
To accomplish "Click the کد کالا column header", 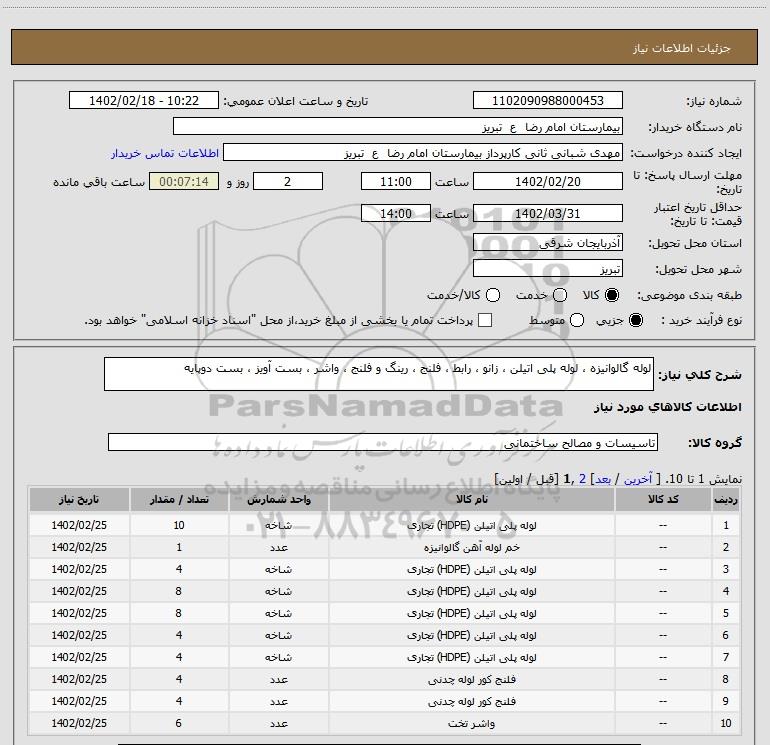I will [663, 499].
